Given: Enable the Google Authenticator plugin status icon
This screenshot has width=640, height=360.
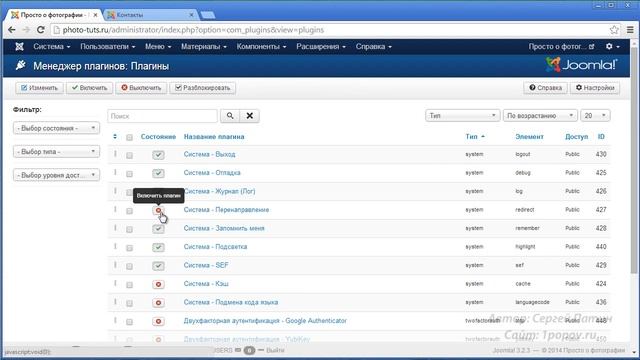Looking at the screenshot, I should 158,321.
